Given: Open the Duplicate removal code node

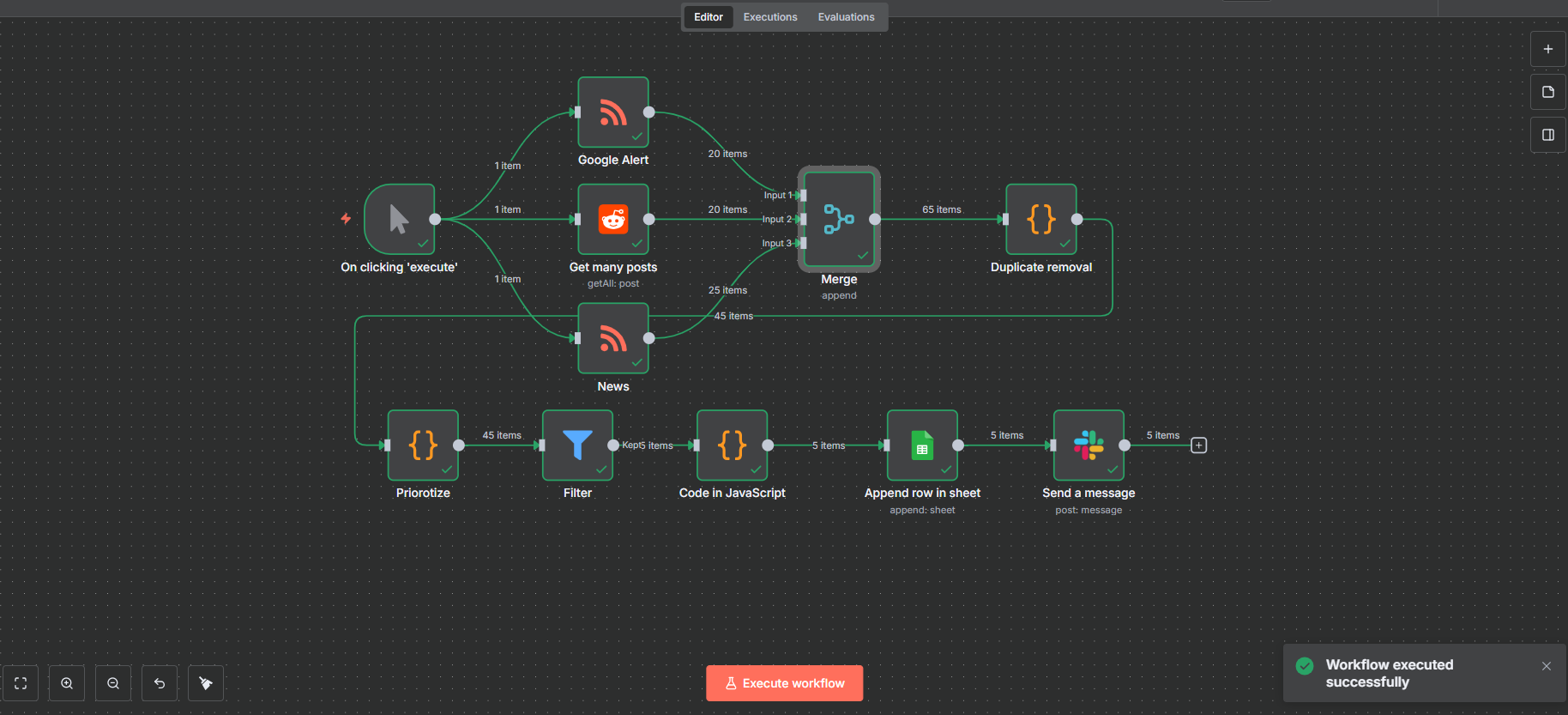Looking at the screenshot, I should [x=1040, y=220].
